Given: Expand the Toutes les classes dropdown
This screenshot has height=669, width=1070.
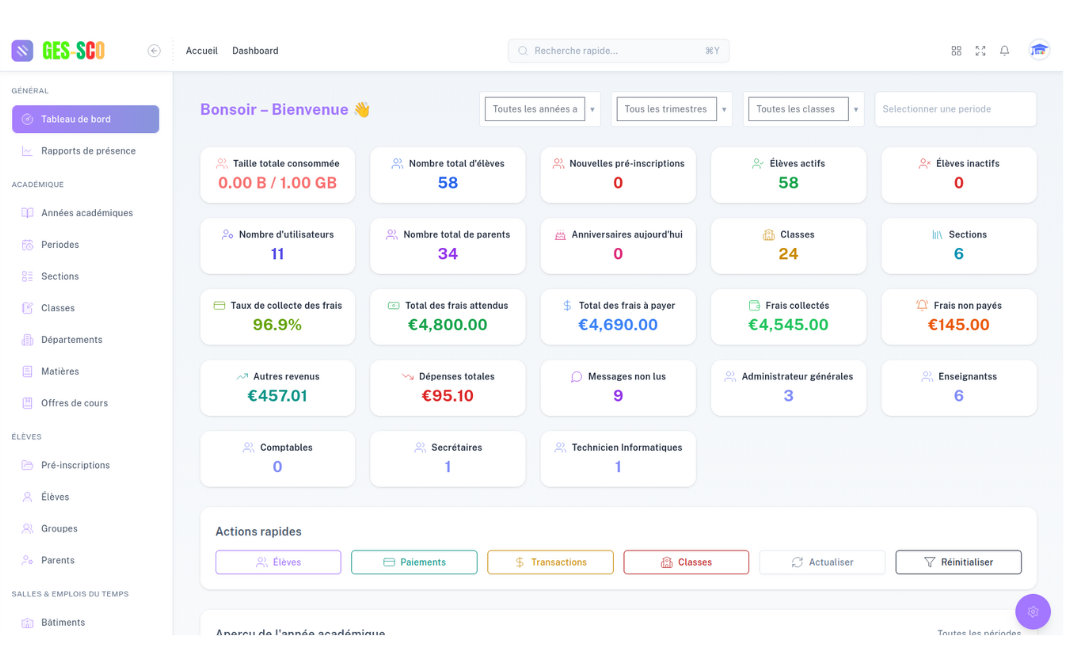Looking at the screenshot, I should point(803,109).
